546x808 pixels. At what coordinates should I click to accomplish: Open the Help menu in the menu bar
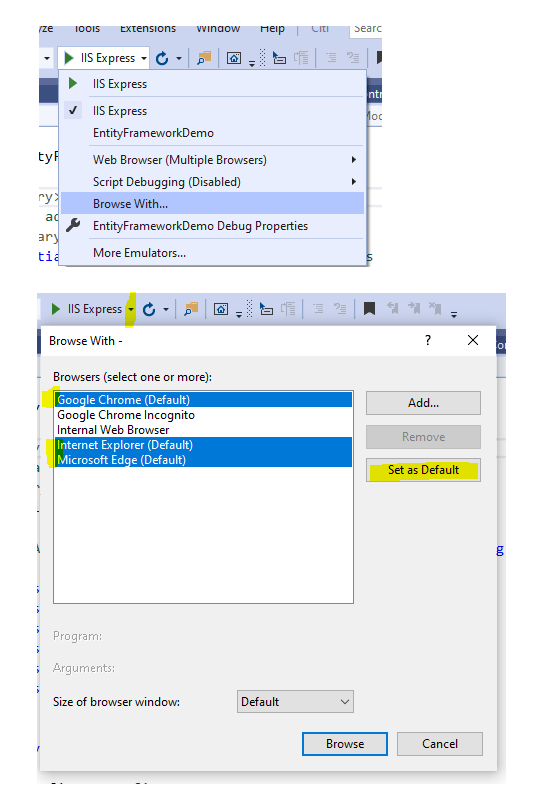coord(272,28)
